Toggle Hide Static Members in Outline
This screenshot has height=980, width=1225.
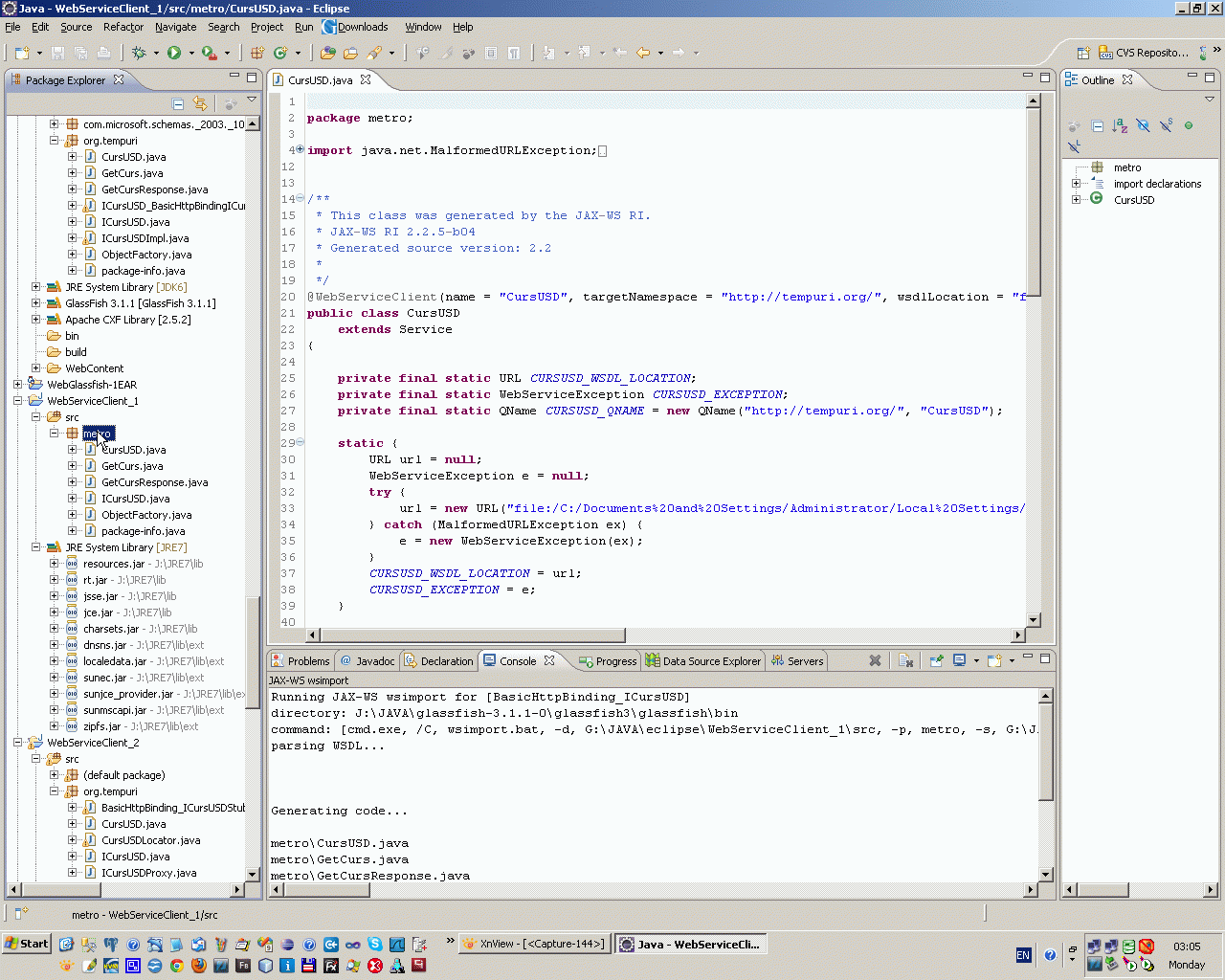pos(1166,125)
